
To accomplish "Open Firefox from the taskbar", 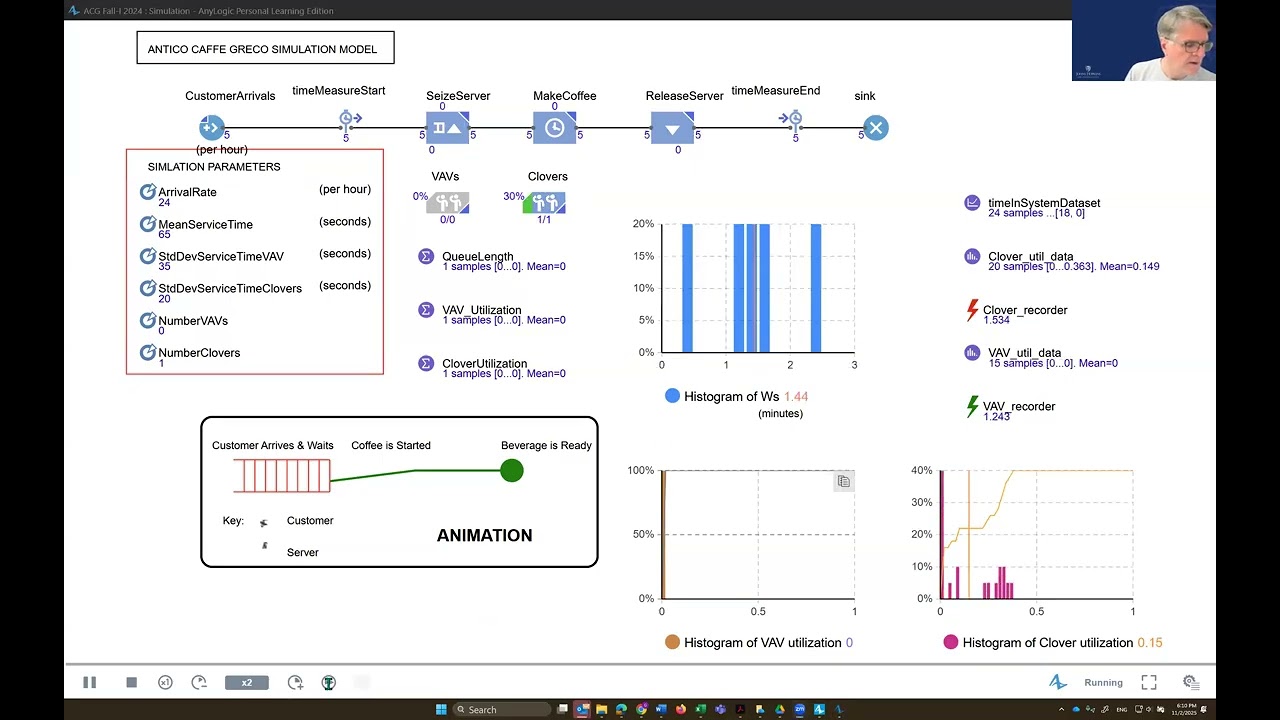I will 681,709.
